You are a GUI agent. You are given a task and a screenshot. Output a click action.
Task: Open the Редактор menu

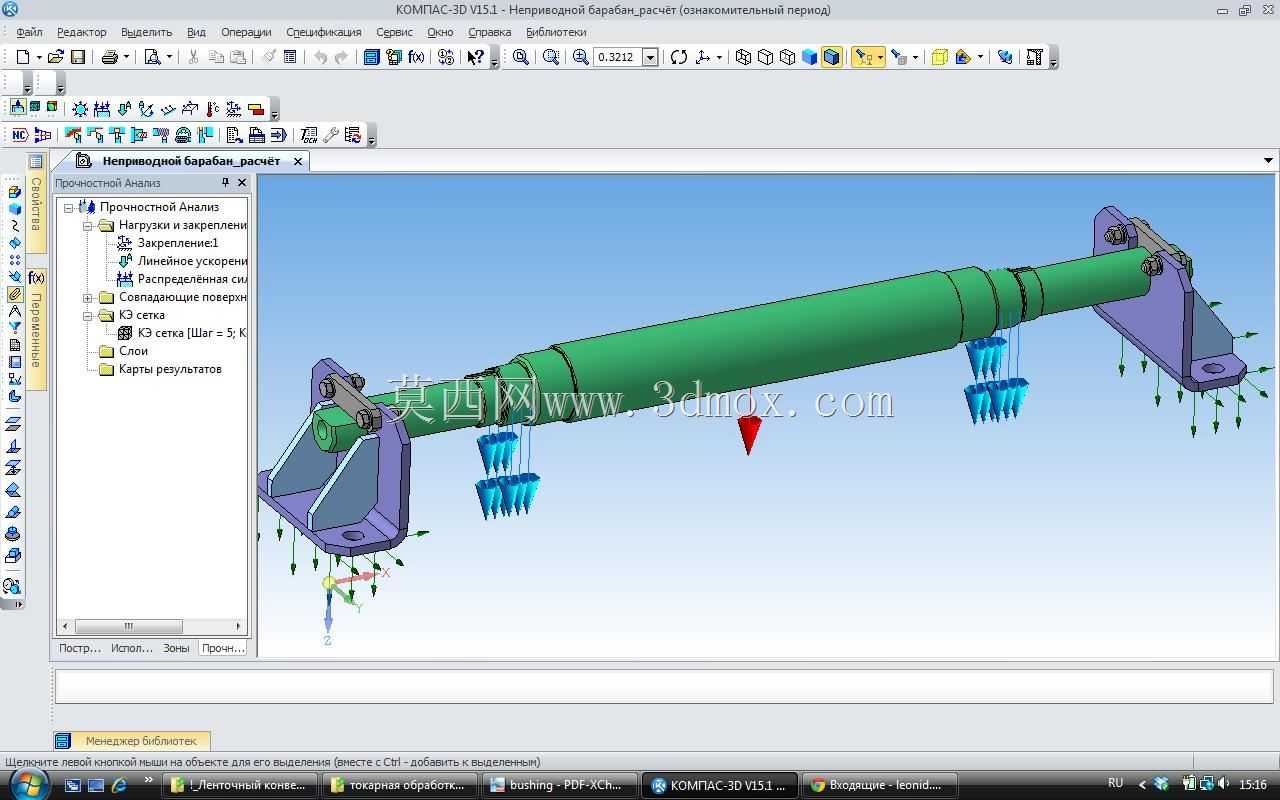click(81, 32)
